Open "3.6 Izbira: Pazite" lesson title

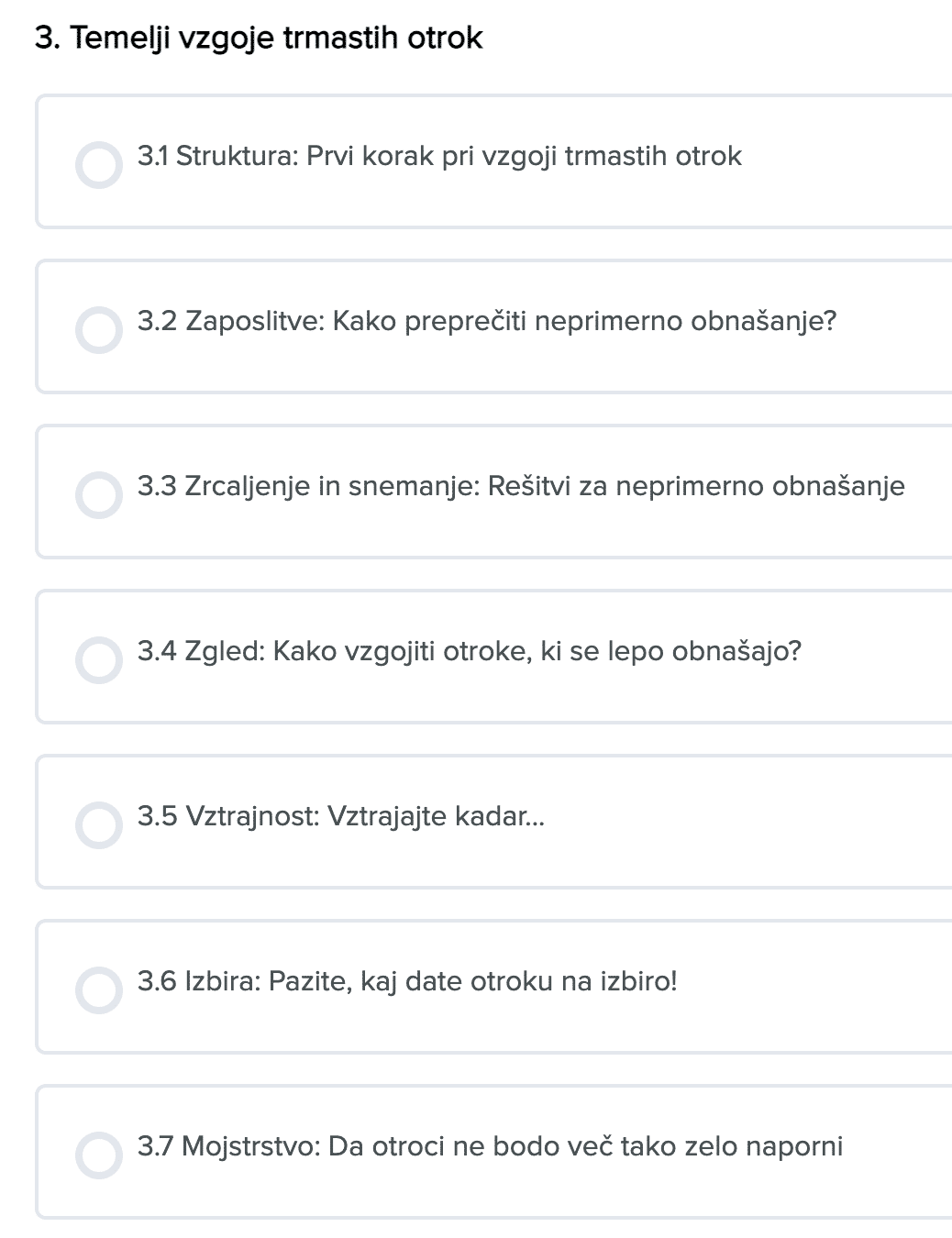tap(407, 981)
